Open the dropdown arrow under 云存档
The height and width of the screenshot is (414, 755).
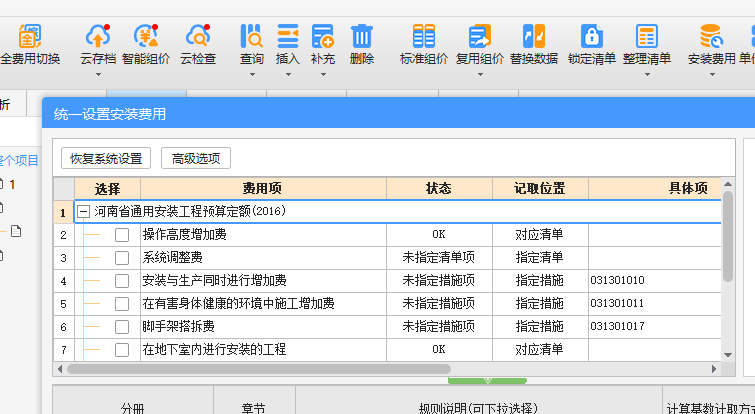click(98, 75)
